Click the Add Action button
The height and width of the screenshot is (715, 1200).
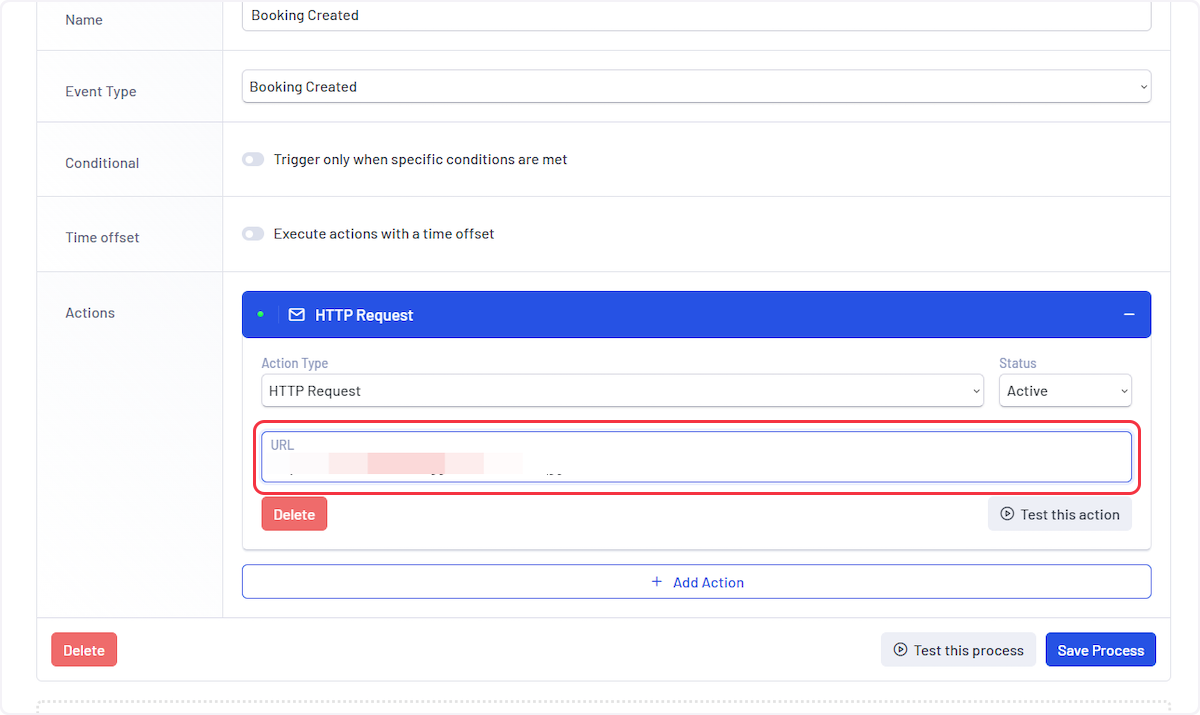coord(696,582)
